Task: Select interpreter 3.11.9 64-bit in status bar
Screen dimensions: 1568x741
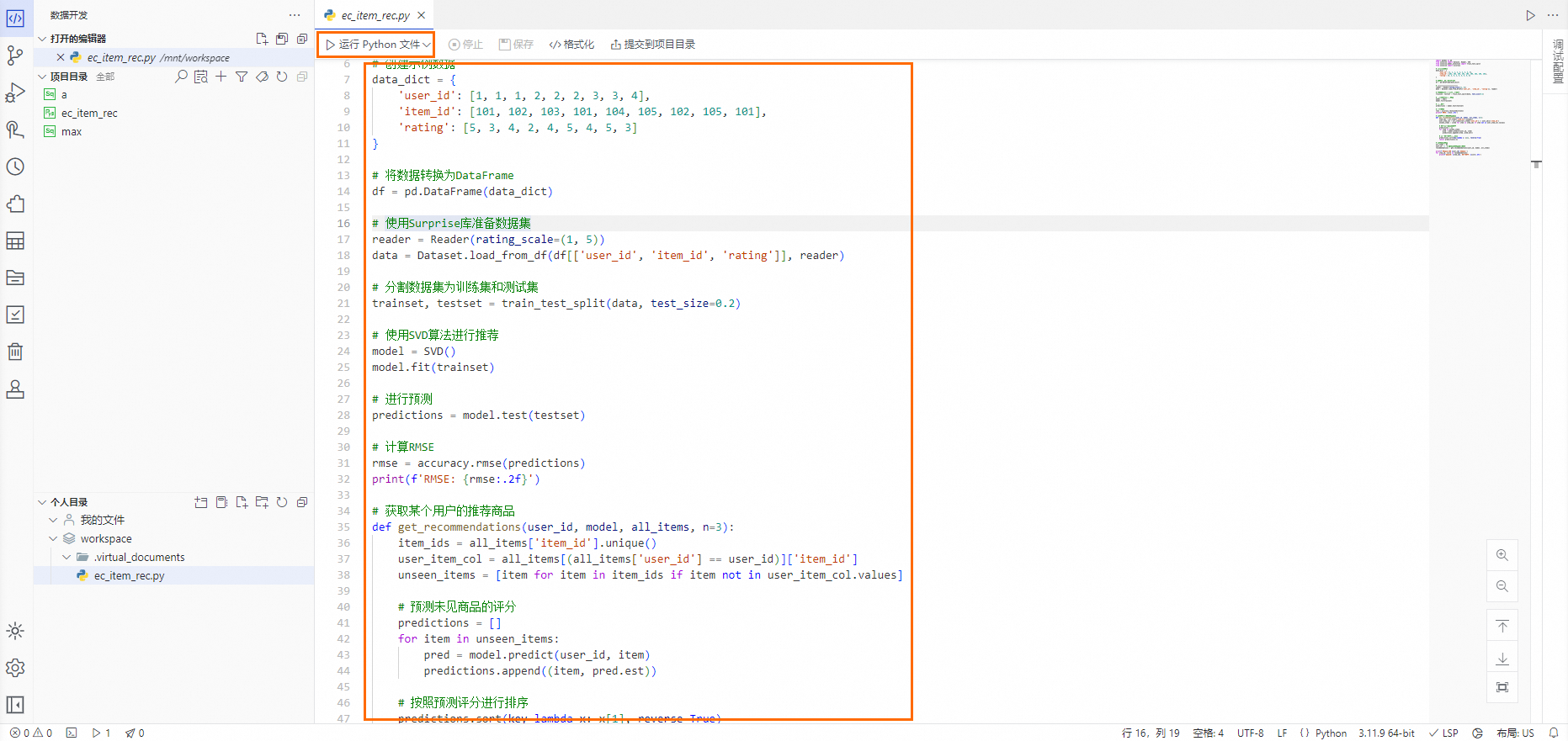Action: (x=1386, y=733)
